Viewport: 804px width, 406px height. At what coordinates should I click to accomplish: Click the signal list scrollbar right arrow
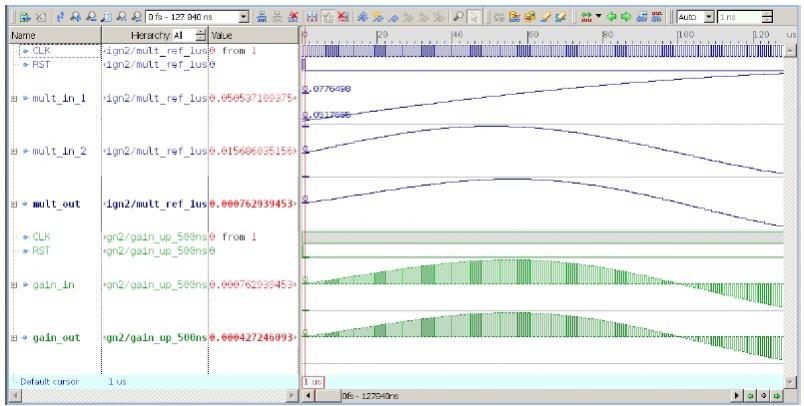292,395
